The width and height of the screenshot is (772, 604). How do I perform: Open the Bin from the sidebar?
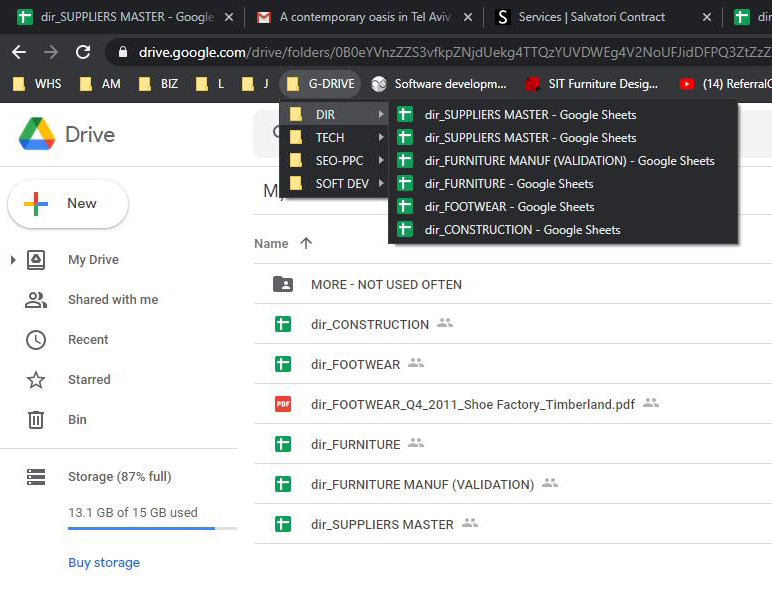coord(77,420)
